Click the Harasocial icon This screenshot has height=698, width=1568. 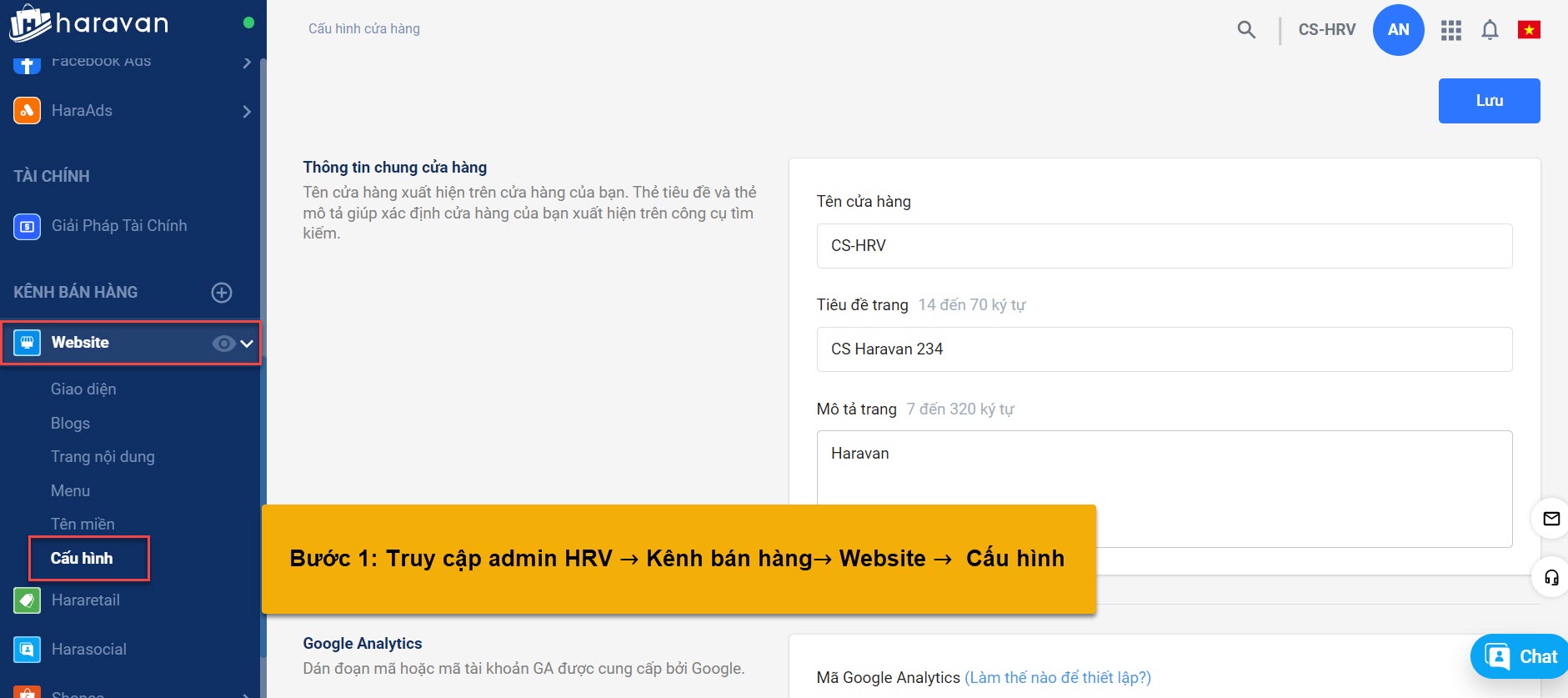pyautogui.click(x=27, y=650)
